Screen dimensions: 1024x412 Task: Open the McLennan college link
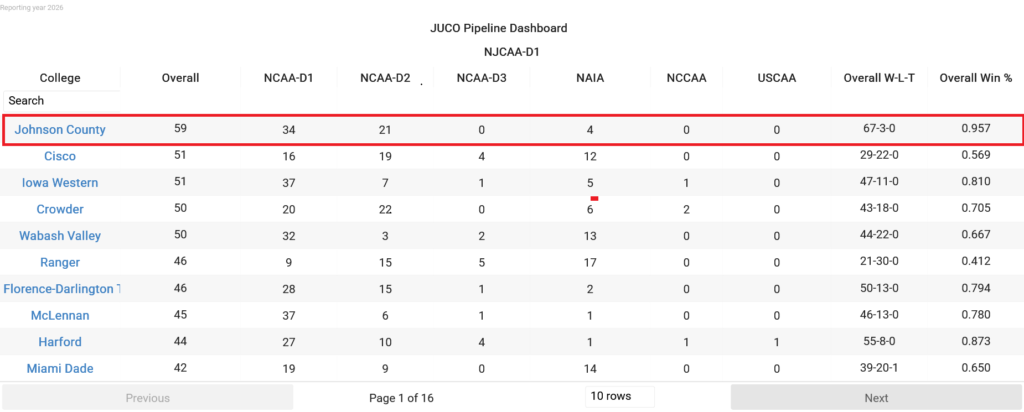tap(60, 315)
